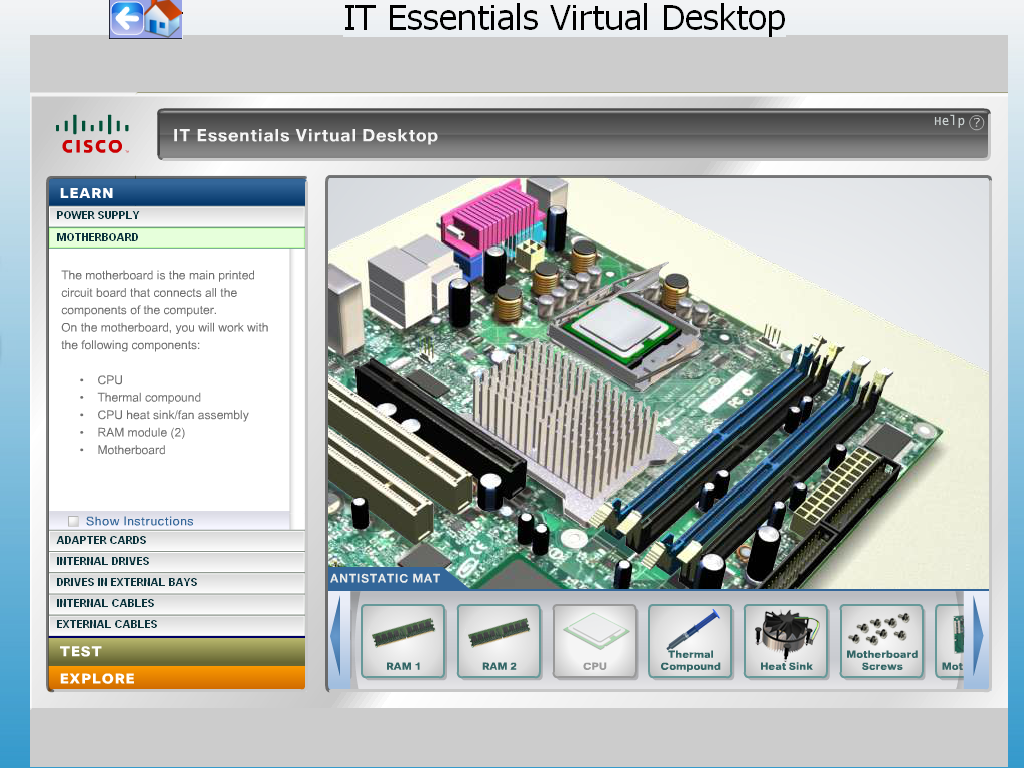This screenshot has height=768, width=1024.
Task: Expand the Internal Drives section
Action: (x=176, y=561)
